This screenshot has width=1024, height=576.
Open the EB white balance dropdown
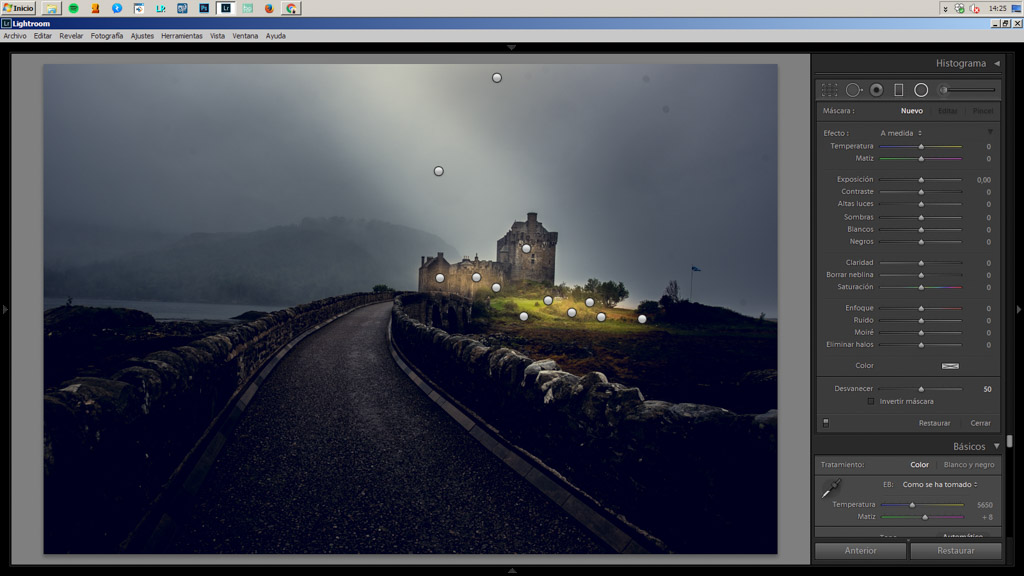939,484
